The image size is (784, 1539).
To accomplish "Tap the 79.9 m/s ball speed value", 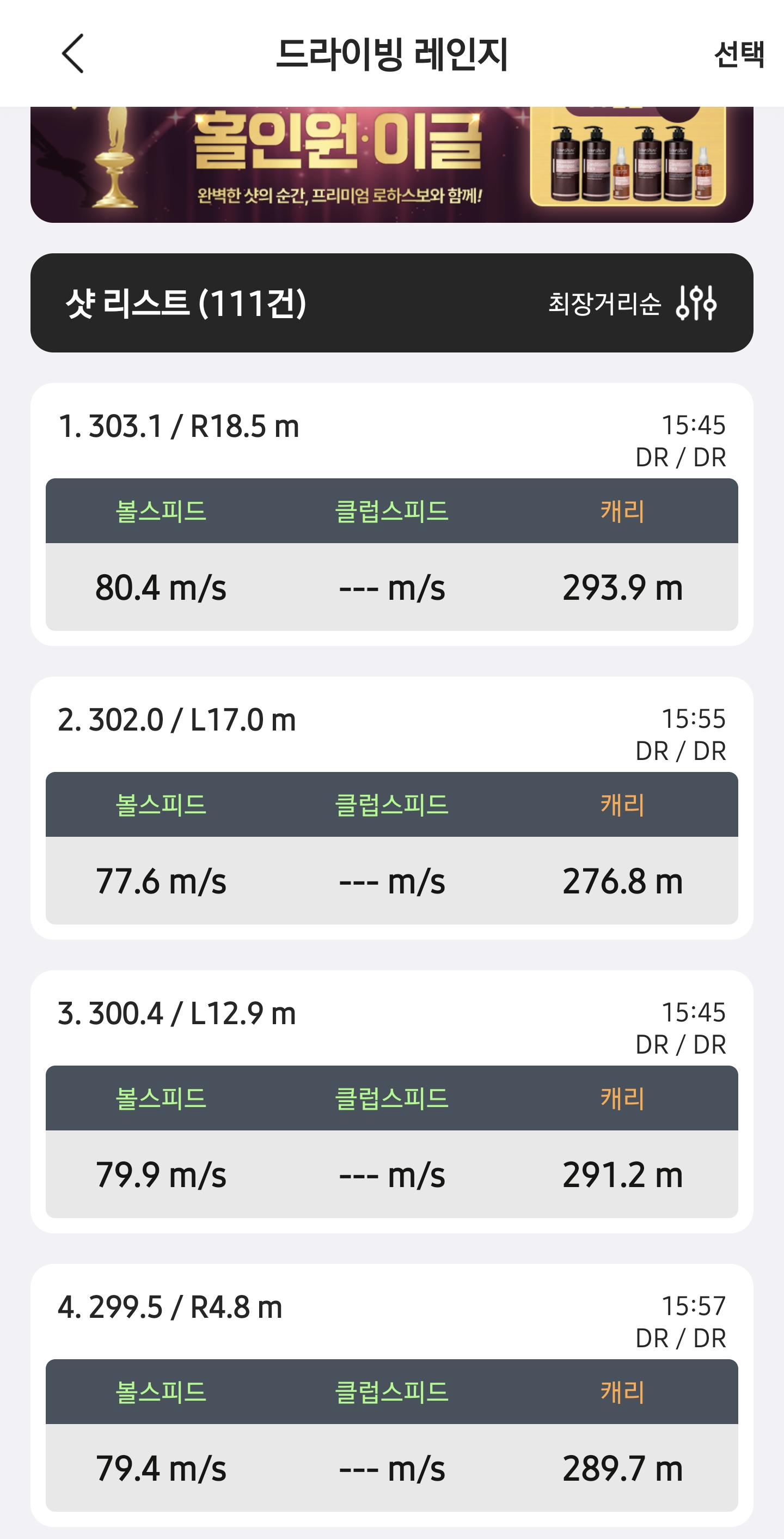I will coord(161,1175).
